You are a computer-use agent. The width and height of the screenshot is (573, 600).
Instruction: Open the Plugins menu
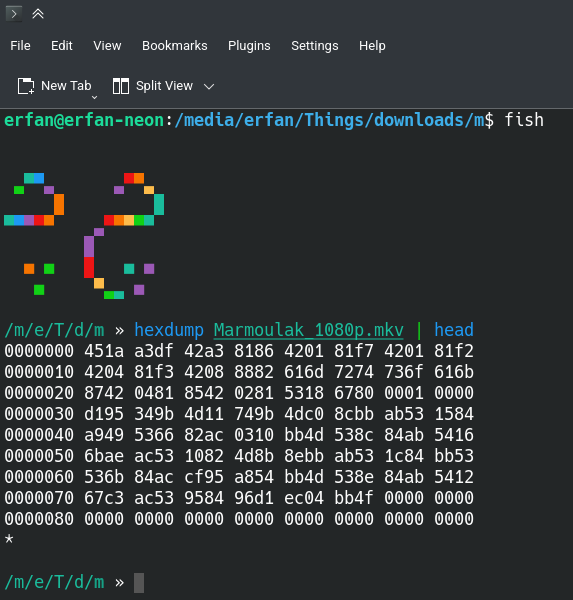pos(249,46)
